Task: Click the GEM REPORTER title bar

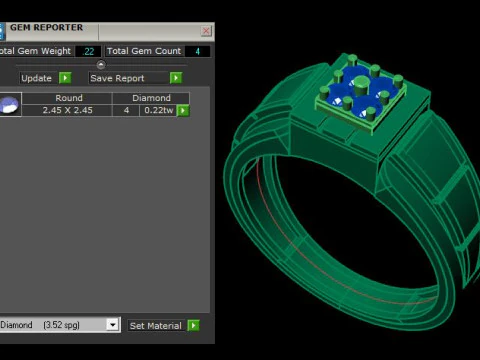Action: [107, 31]
